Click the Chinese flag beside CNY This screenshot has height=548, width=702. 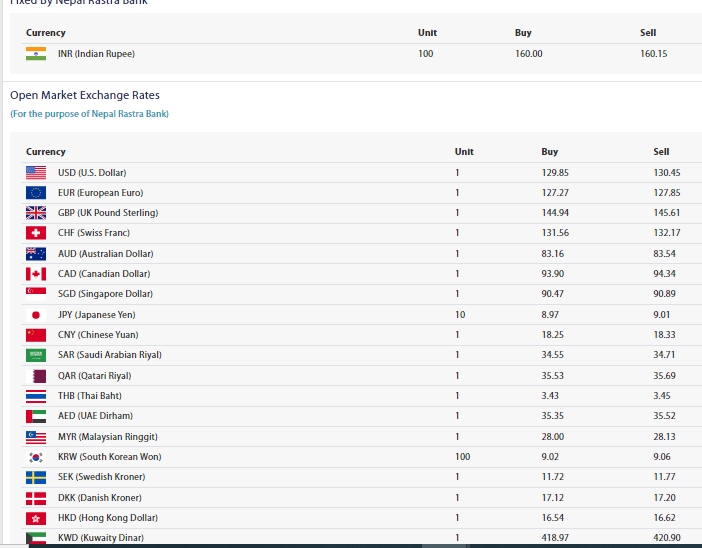click(x=36, y=335)
